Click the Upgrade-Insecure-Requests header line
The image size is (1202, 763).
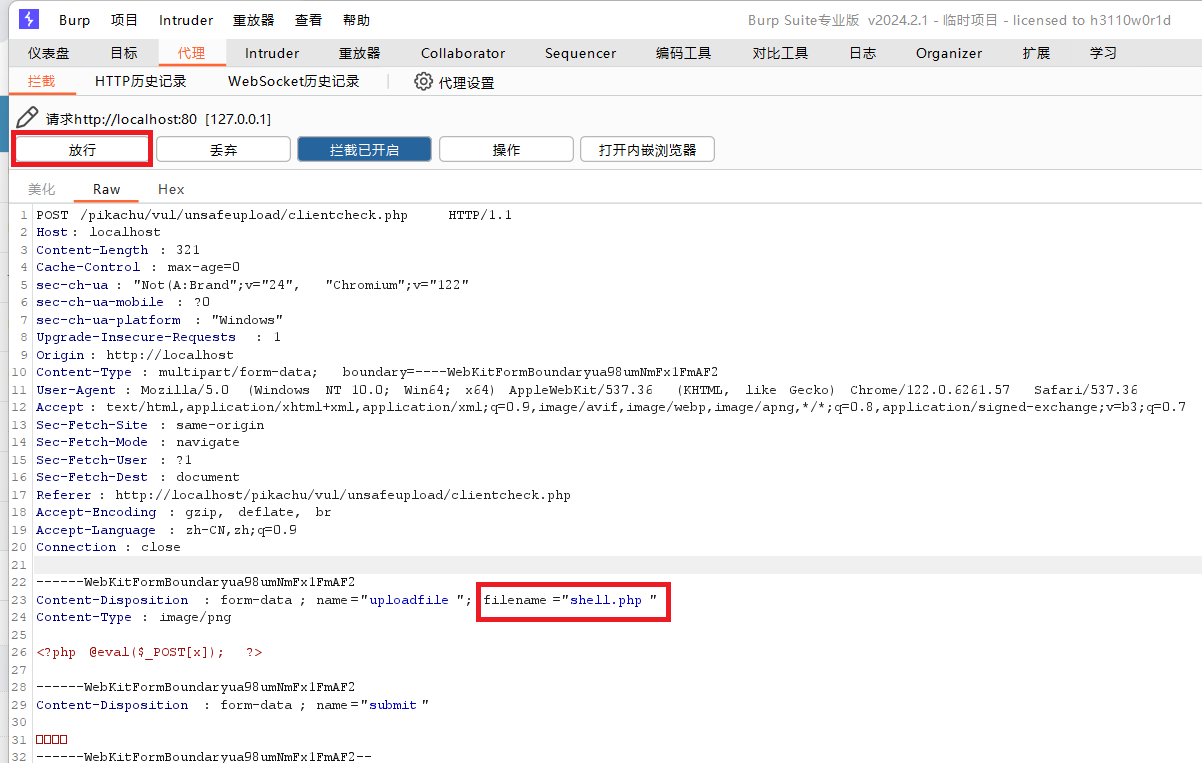(x=158, y=337)
